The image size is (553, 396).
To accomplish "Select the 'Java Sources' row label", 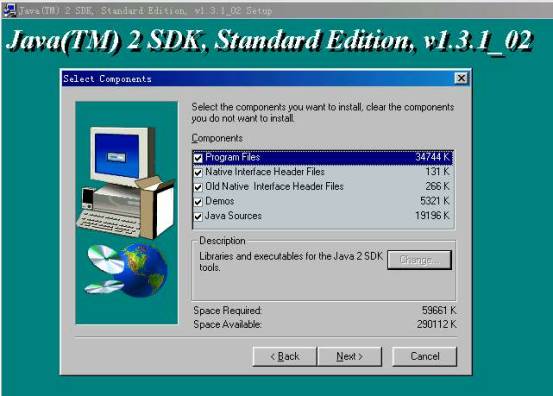I will tap(233, 215).
